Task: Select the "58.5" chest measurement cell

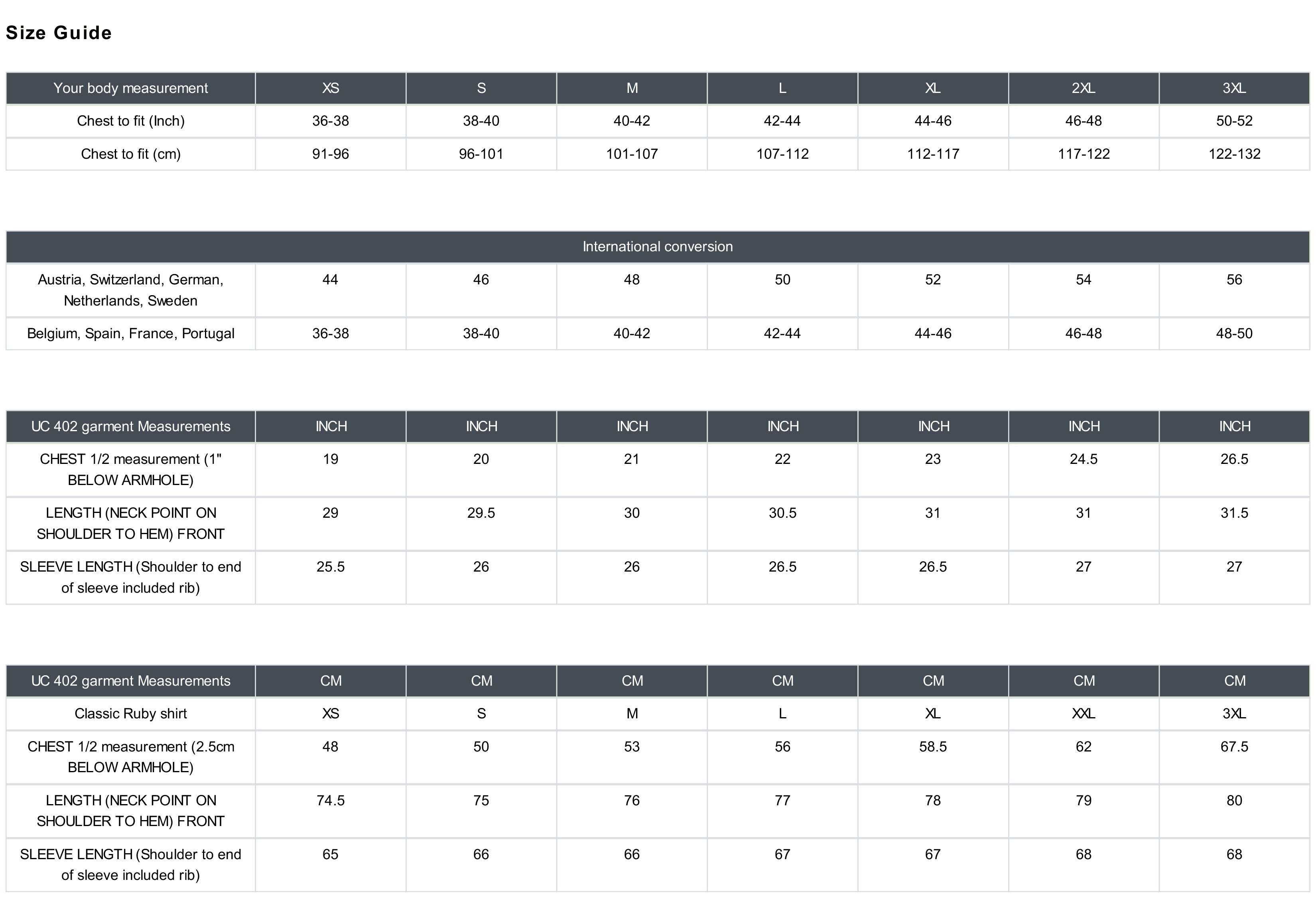Action: 932,746
